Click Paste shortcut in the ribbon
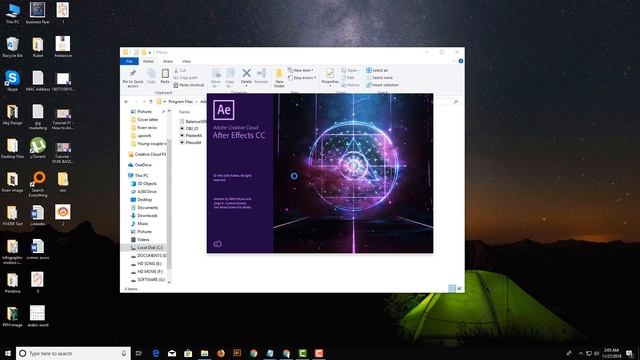 click(x=189, y=85)
